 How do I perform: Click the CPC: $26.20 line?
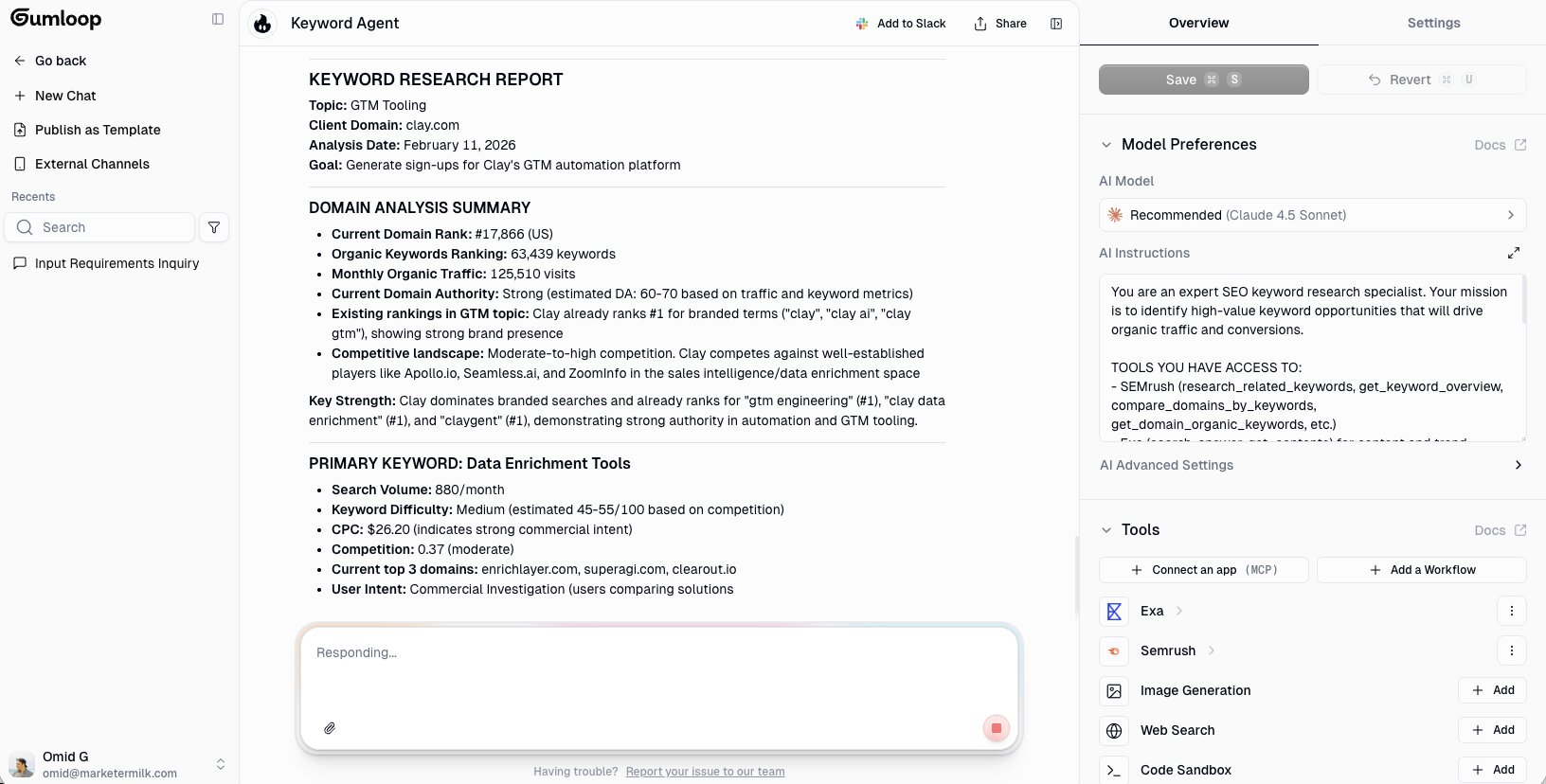[x=481, y=529]
